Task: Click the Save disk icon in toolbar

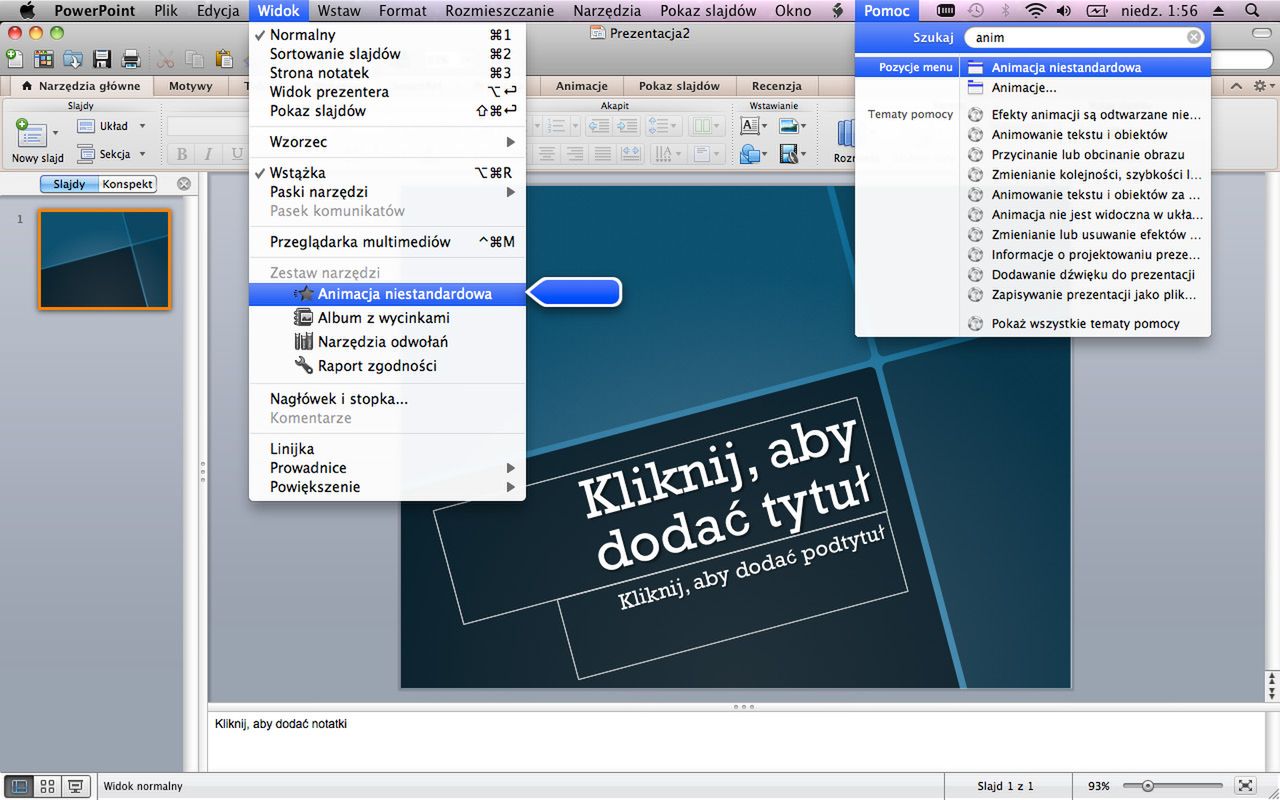Action: [102, 59]
